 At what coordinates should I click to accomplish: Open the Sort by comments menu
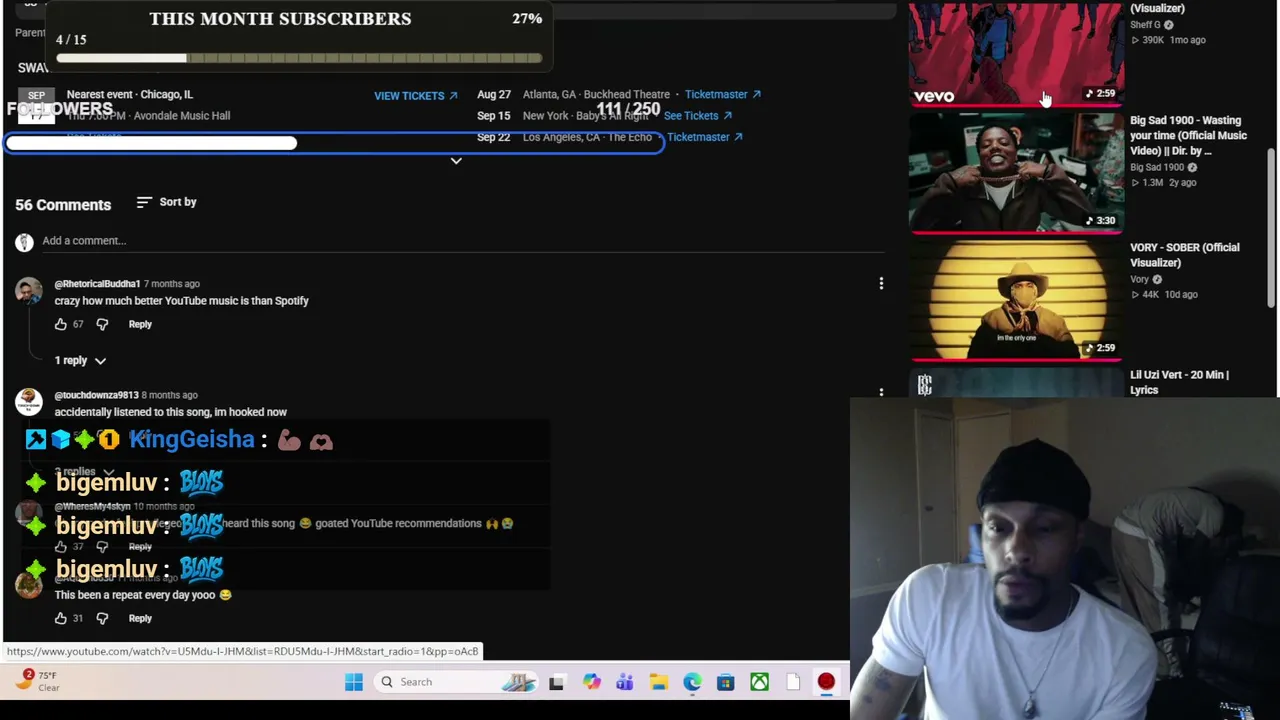pos(166,202)
